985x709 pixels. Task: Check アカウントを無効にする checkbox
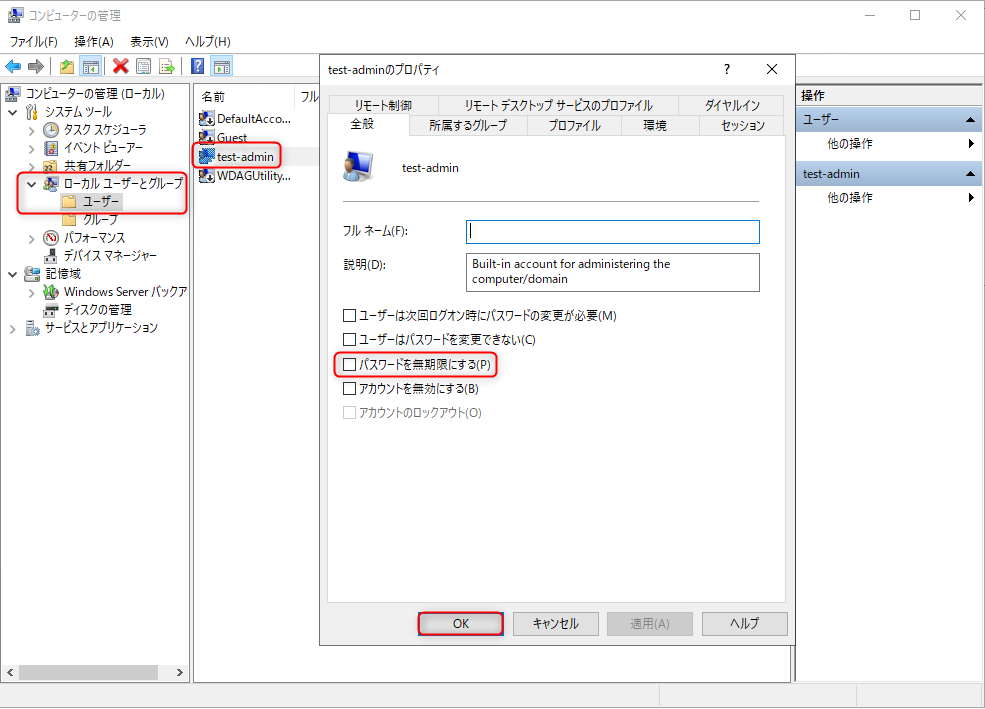tap(349, 389)
